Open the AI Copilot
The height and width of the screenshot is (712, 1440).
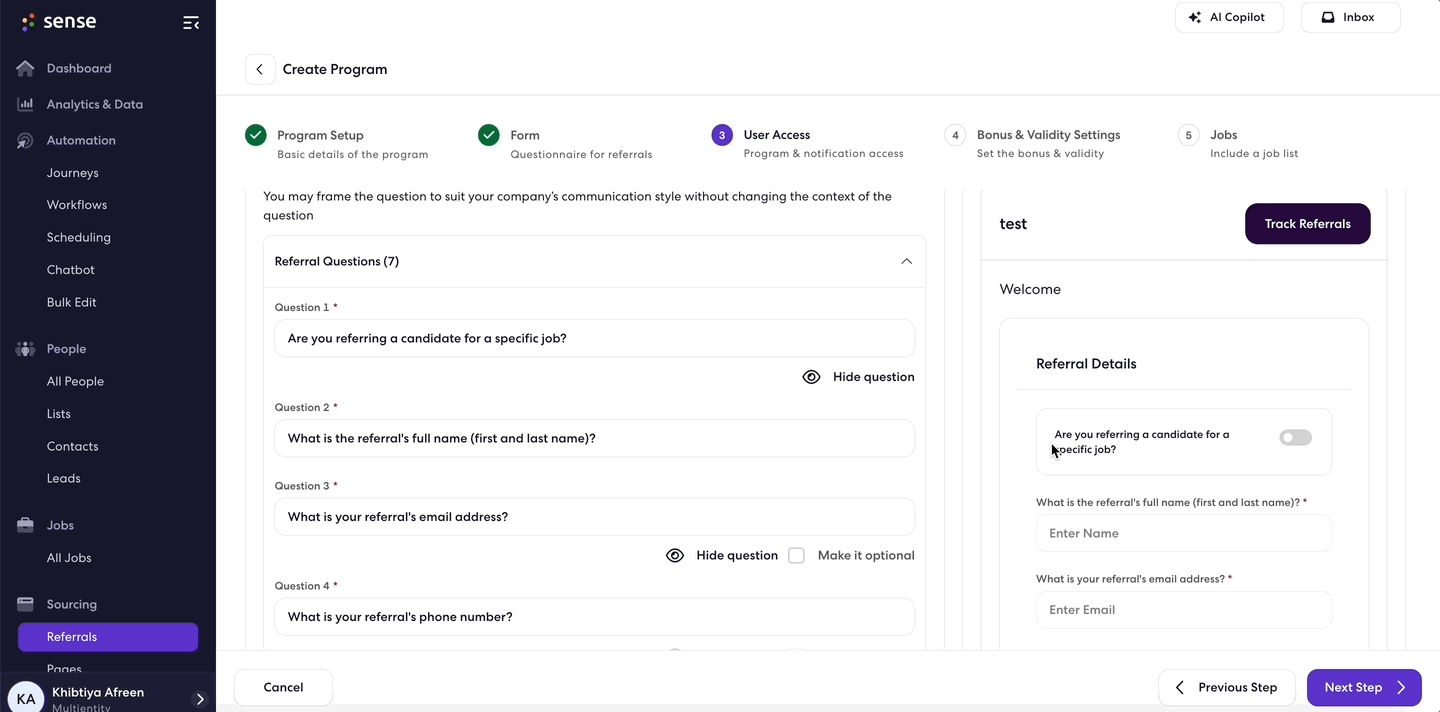[x=1229, y=17]
